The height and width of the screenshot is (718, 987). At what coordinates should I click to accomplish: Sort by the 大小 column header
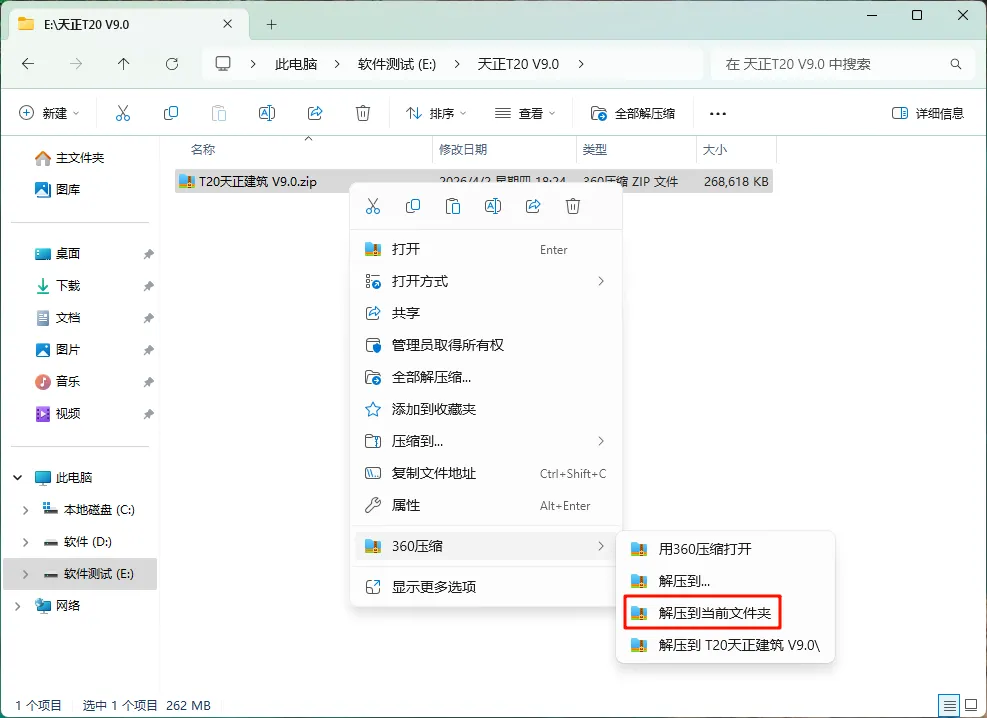tap(714, 149)
